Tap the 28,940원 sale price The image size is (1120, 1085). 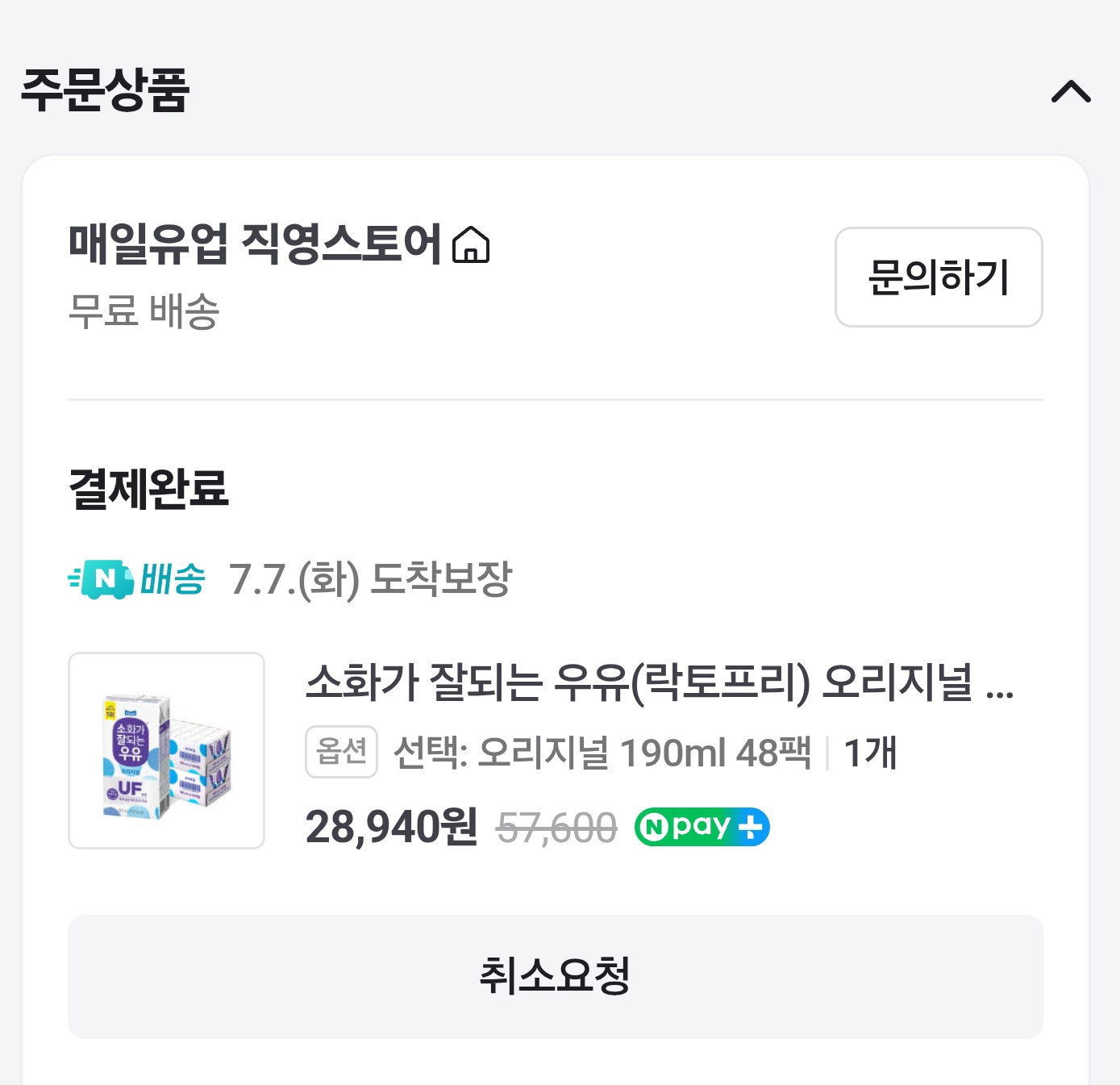click(x=392, y=827)
